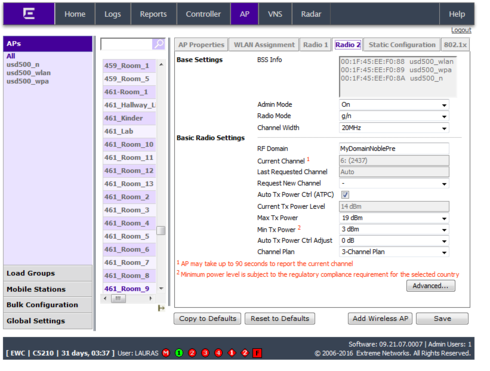The image size is (490, 371).
Task: Select AP 461_Kinder in the list
Action: click(x=129, y=118)
